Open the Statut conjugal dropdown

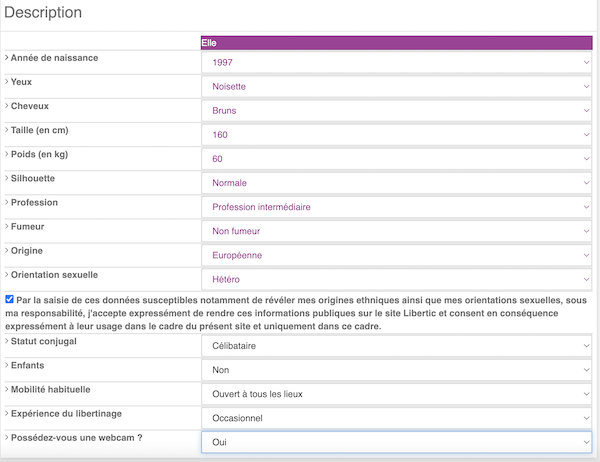coord(397,346)
